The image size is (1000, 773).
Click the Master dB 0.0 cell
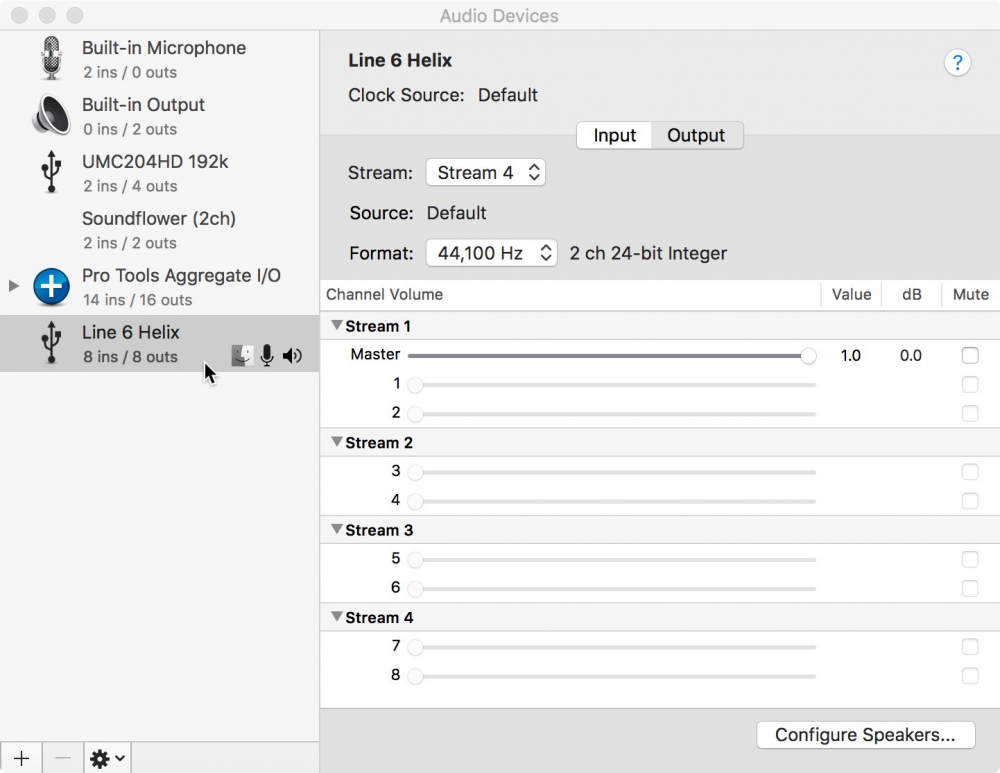(910, 355)
